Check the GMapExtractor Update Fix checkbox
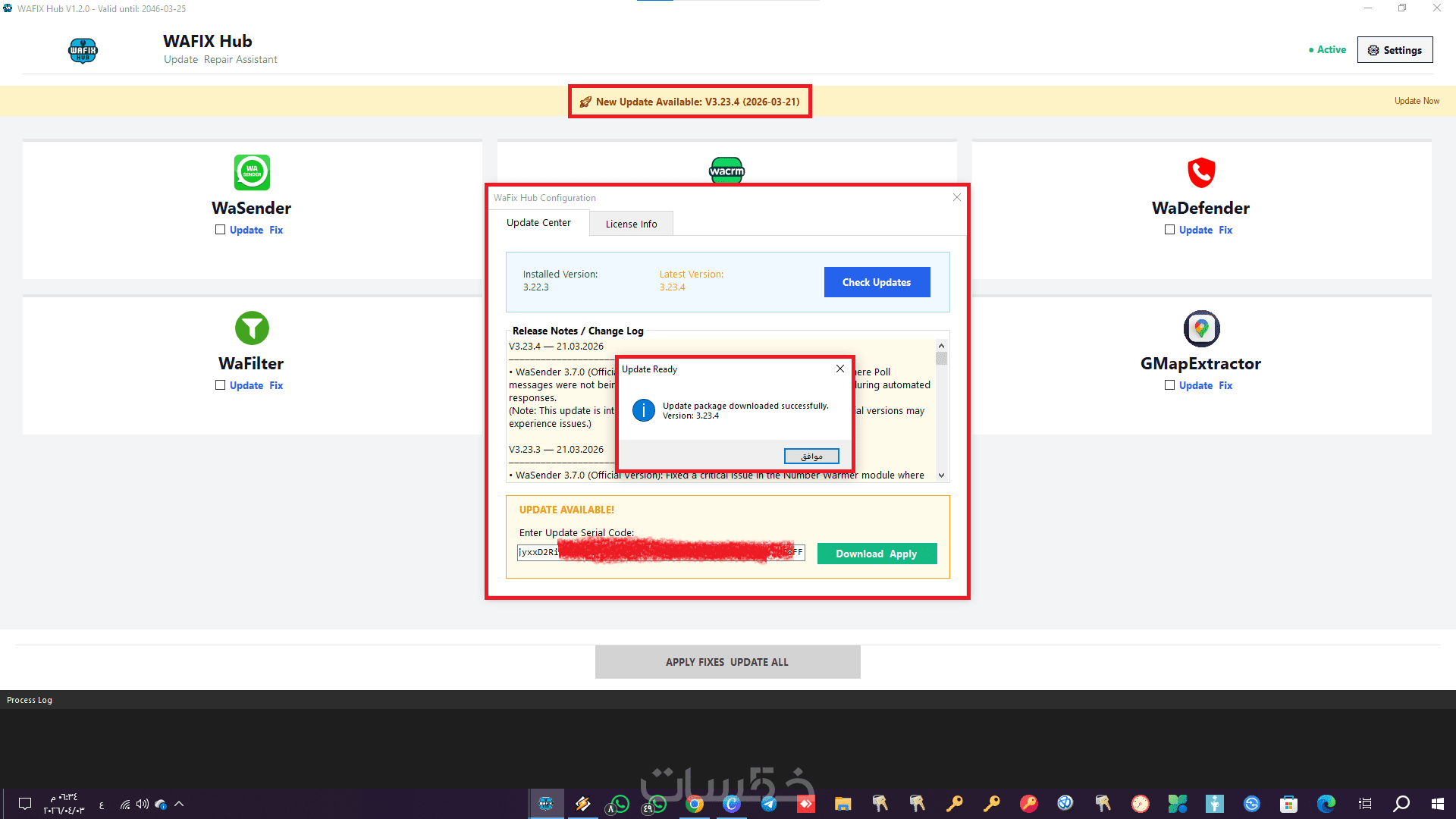This screenshot has height=819, width=1456. (x=1169, y=385)
